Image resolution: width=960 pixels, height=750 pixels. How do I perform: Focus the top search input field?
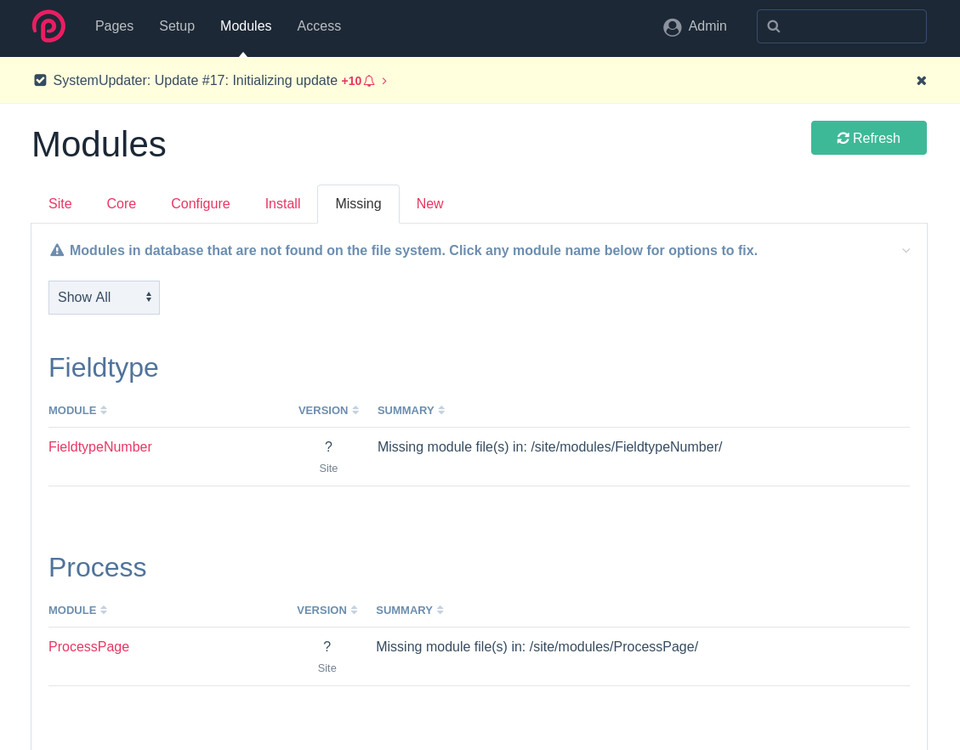pyautogui.click(x=852, y=27)
